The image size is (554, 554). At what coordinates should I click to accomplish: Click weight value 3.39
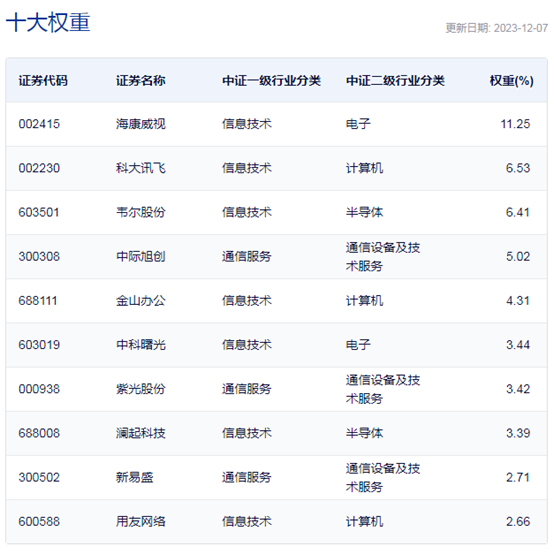point(518,433)
